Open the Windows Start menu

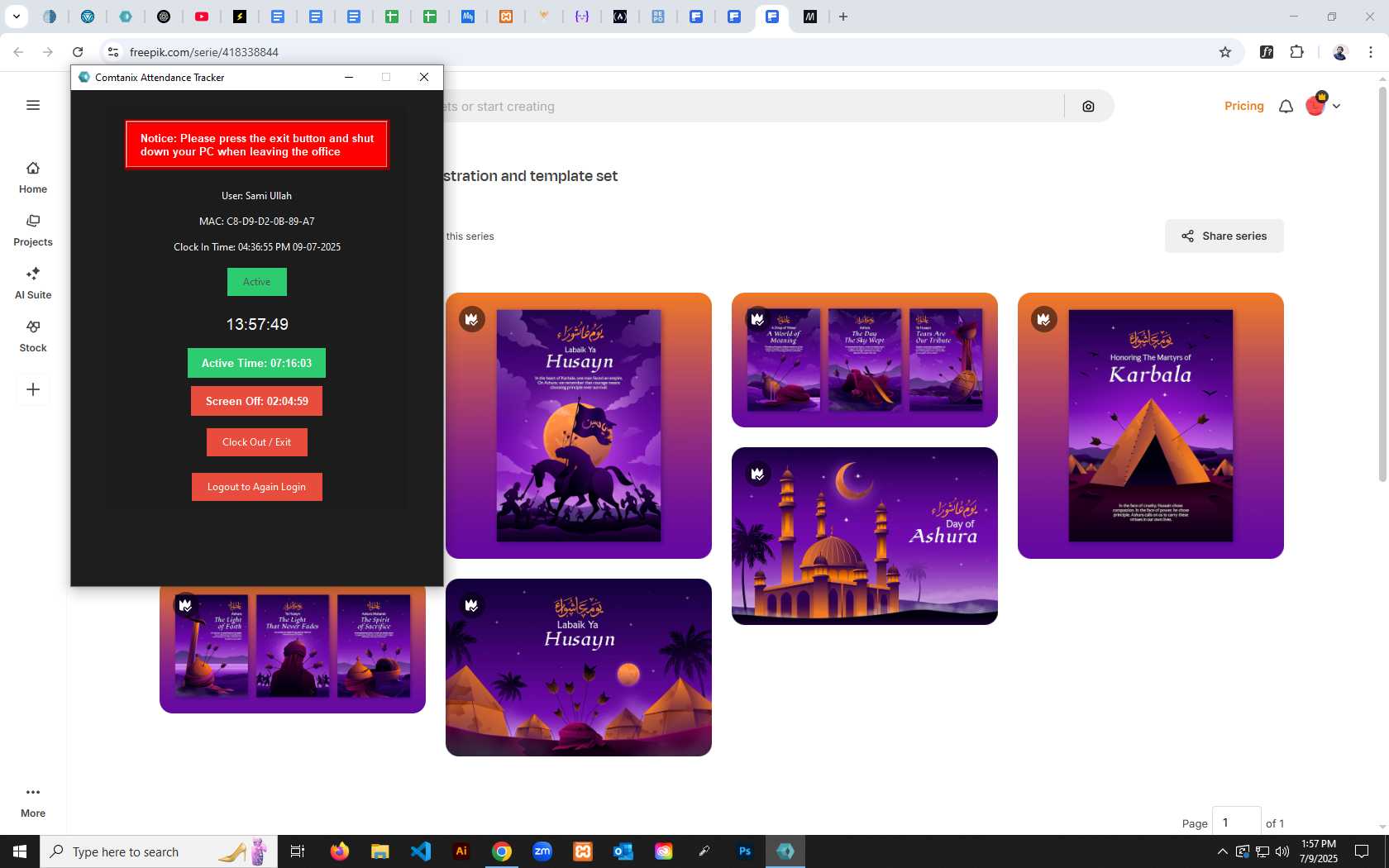point(20,851)
